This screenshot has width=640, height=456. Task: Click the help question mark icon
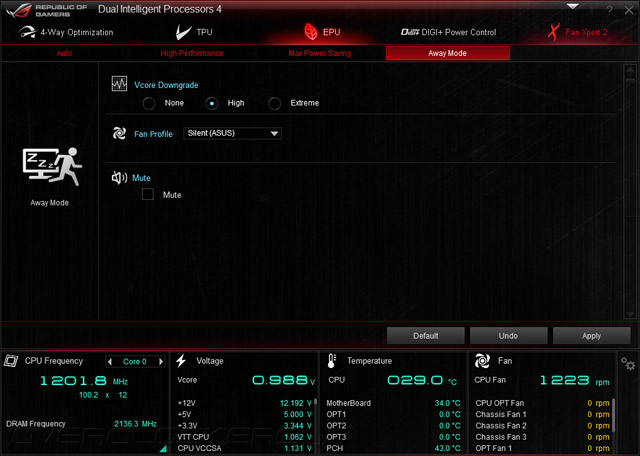pyautogui.click(x=609, y=11)
